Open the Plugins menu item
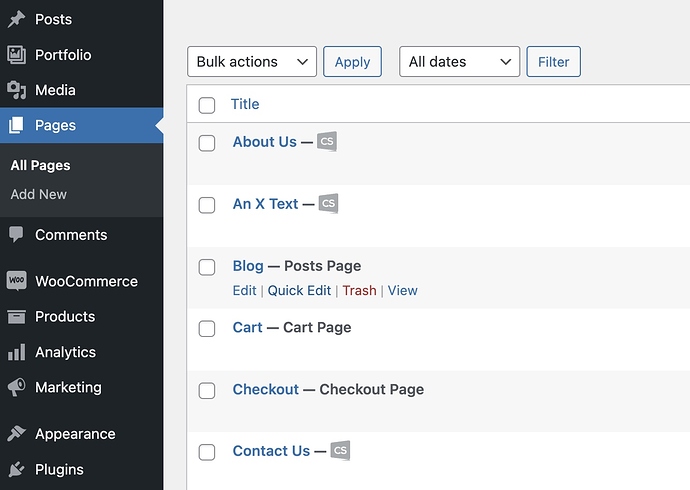The height and width of the screenshot is (490, 690). [x=59, y=469]
